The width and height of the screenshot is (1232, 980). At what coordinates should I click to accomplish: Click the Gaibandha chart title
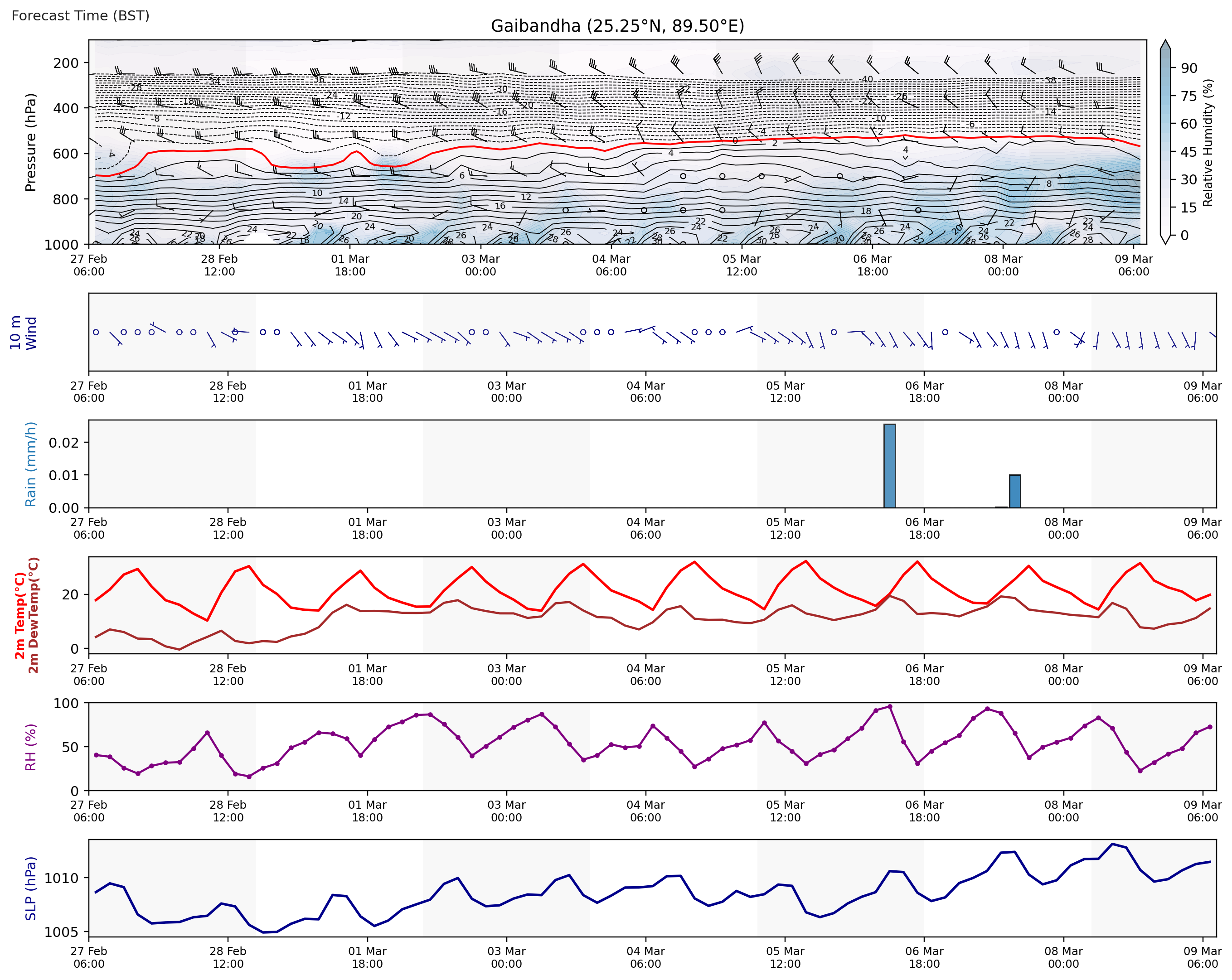[617, 26]
